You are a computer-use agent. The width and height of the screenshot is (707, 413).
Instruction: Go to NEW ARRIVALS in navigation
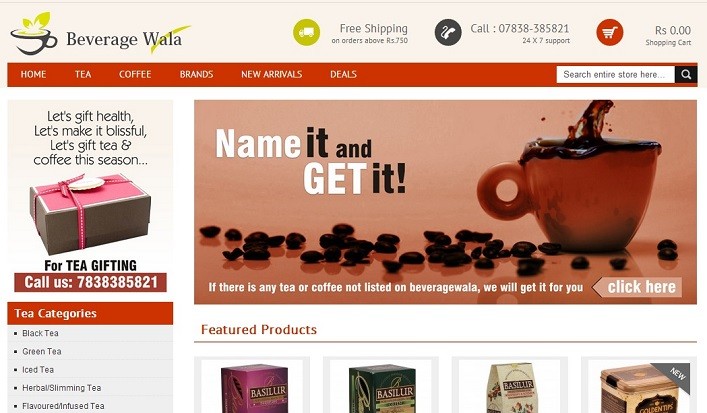pyautogui.click(x=271, y=74)
